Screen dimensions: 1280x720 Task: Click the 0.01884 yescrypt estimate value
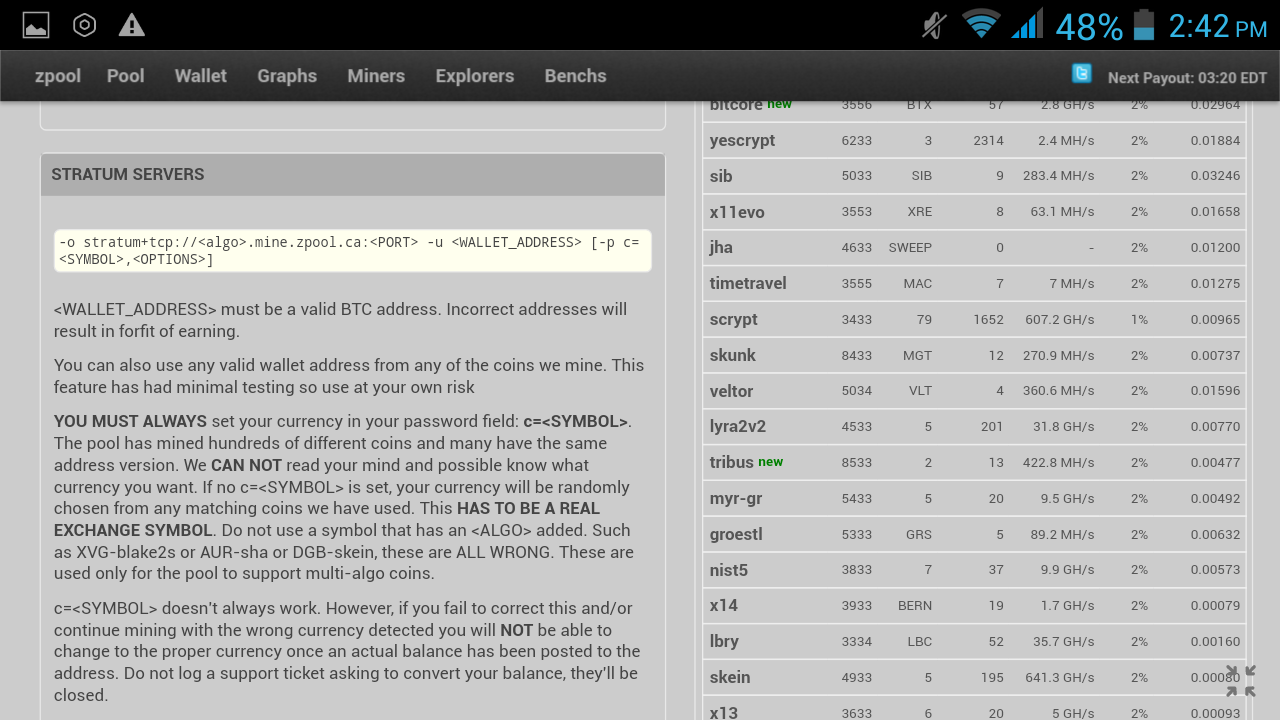click(x=1215, y=141)
